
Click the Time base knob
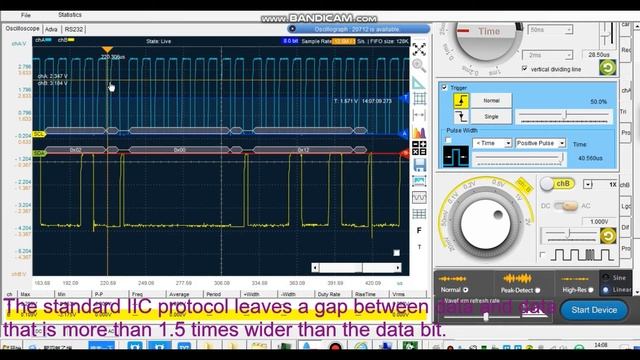point(489,40)
